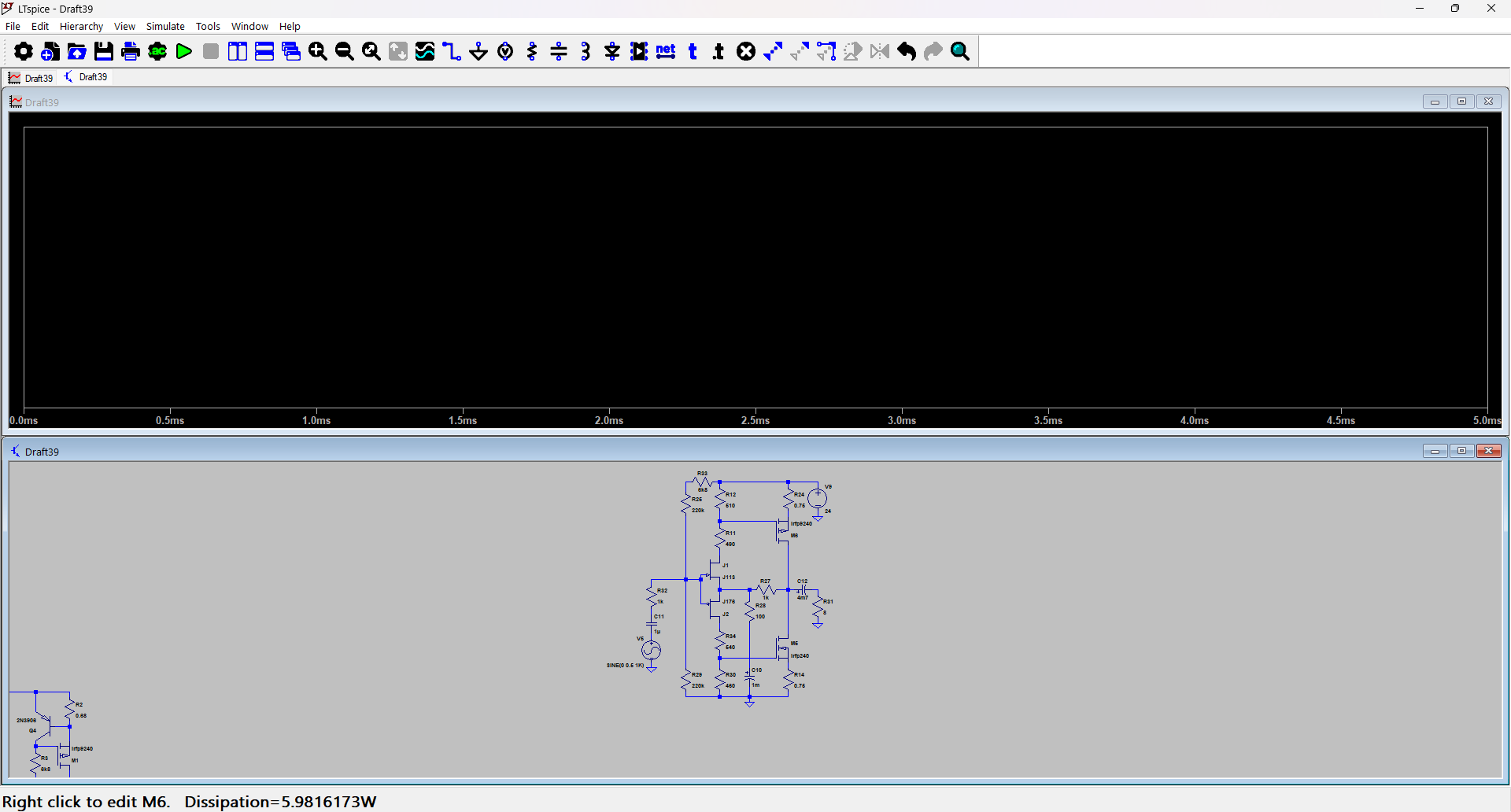Click the Redo arrow icon
Image resolution: width=1511 pixels, height=812 pixels.
pos(933,52)
